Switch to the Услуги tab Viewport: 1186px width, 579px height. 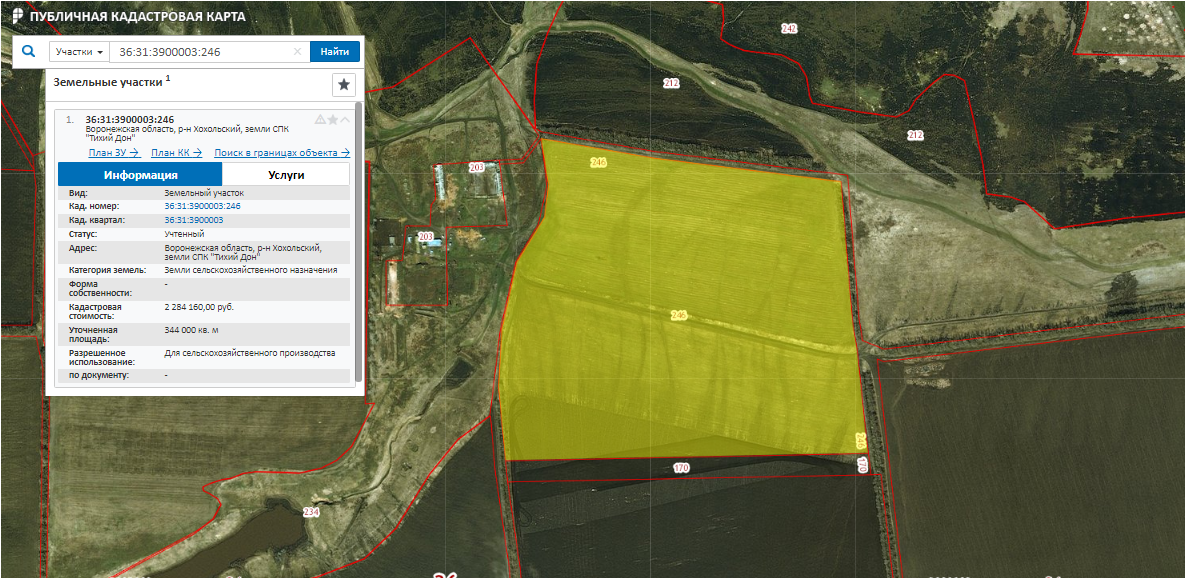[x=286, y=175]
